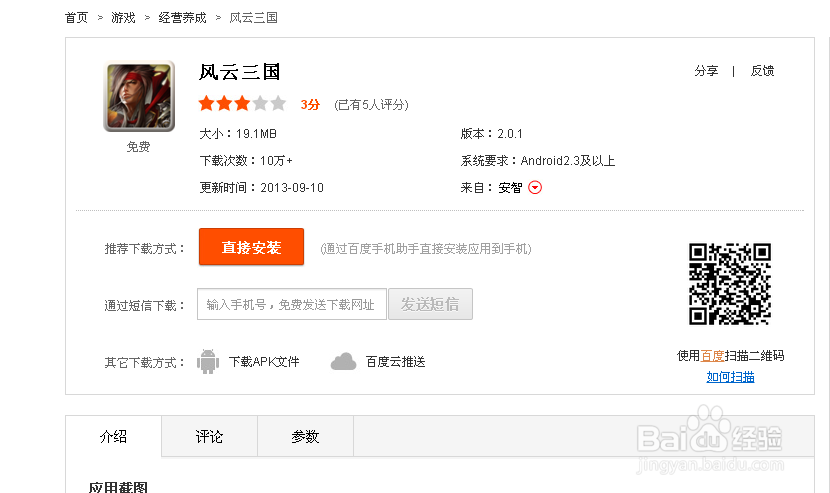Click the 百度云推送 link

395,362
